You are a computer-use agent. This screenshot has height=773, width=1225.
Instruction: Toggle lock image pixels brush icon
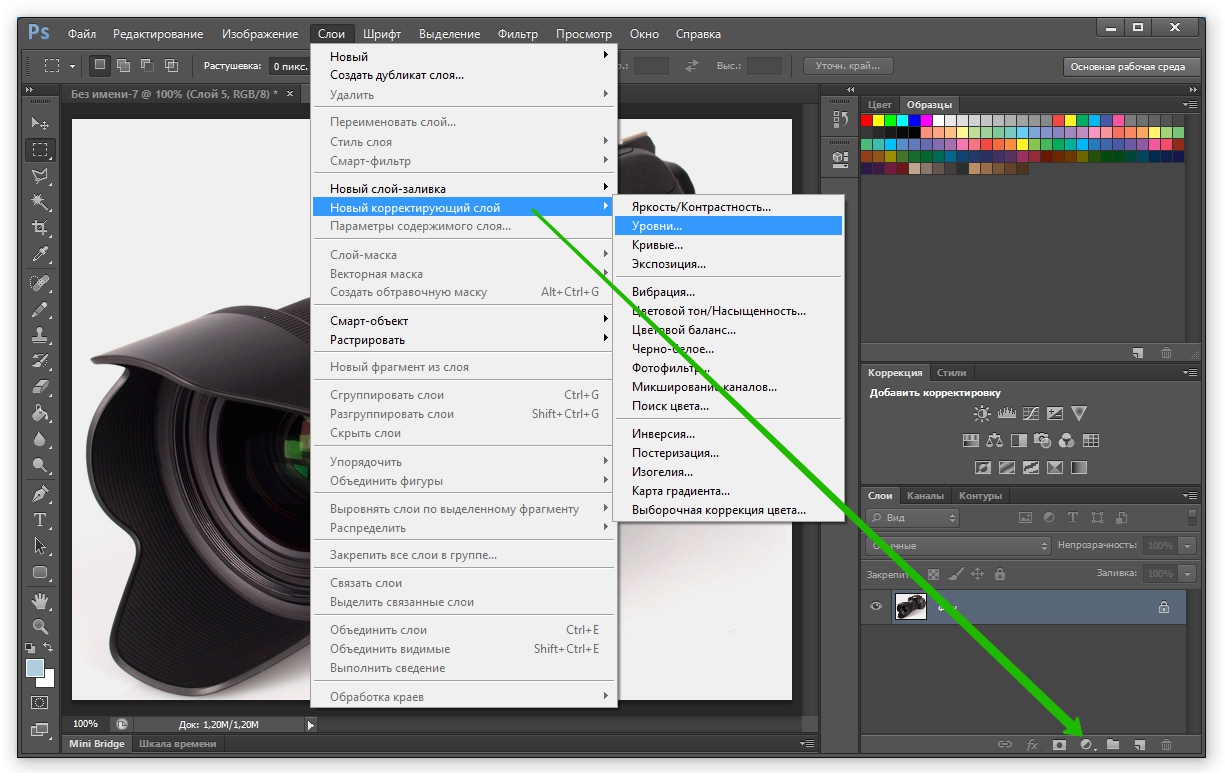click(x=956, y=574)
